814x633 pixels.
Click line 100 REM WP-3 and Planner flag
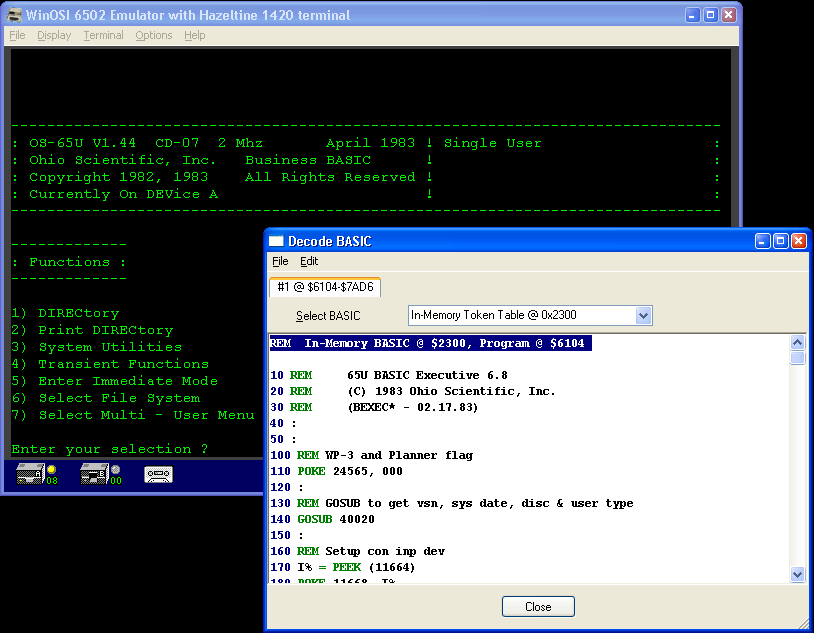372,455
